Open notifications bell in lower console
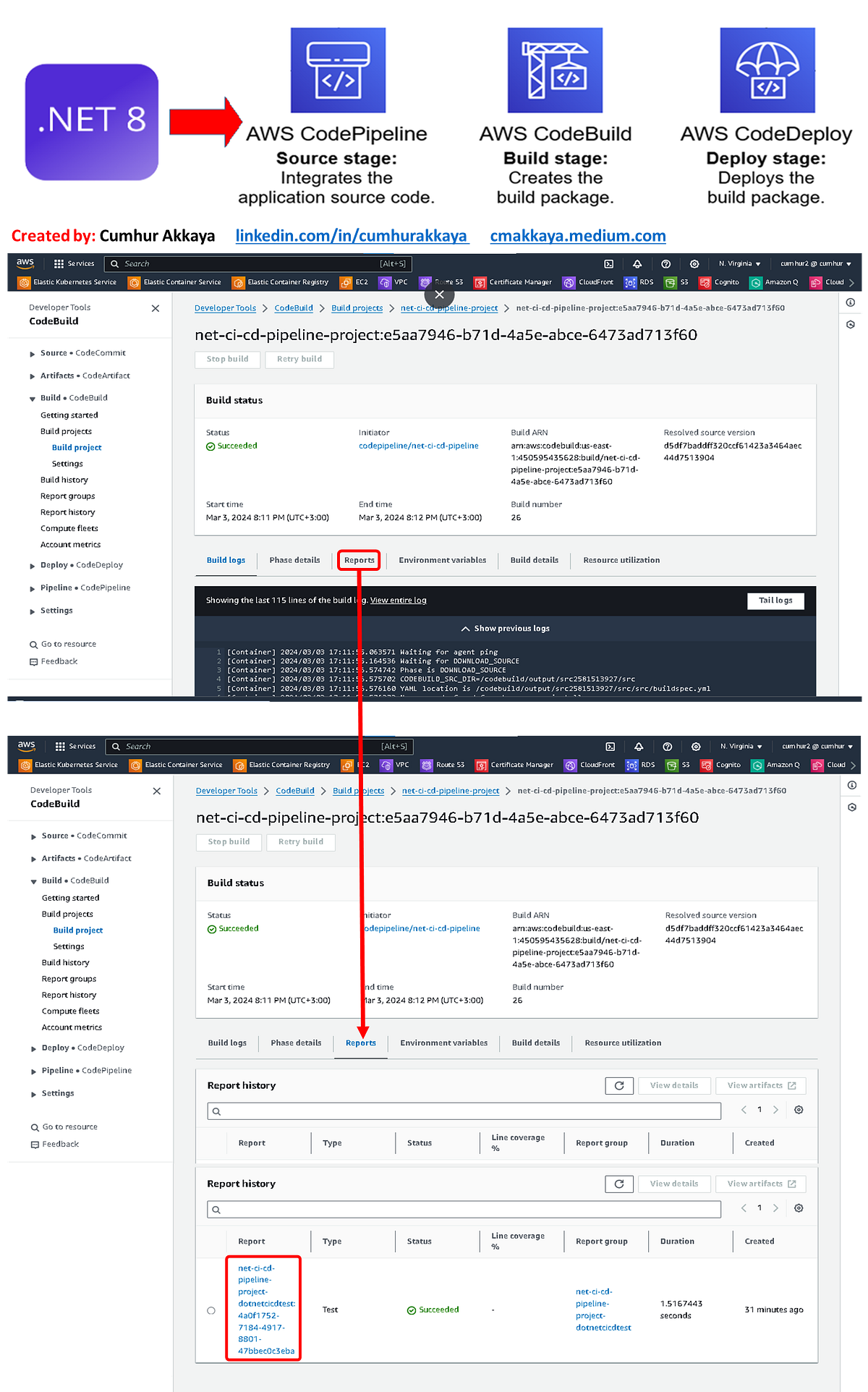Image resolution: width=868 pixels, height=1392 pixels. pyautogui.click(x=639, y=747)
